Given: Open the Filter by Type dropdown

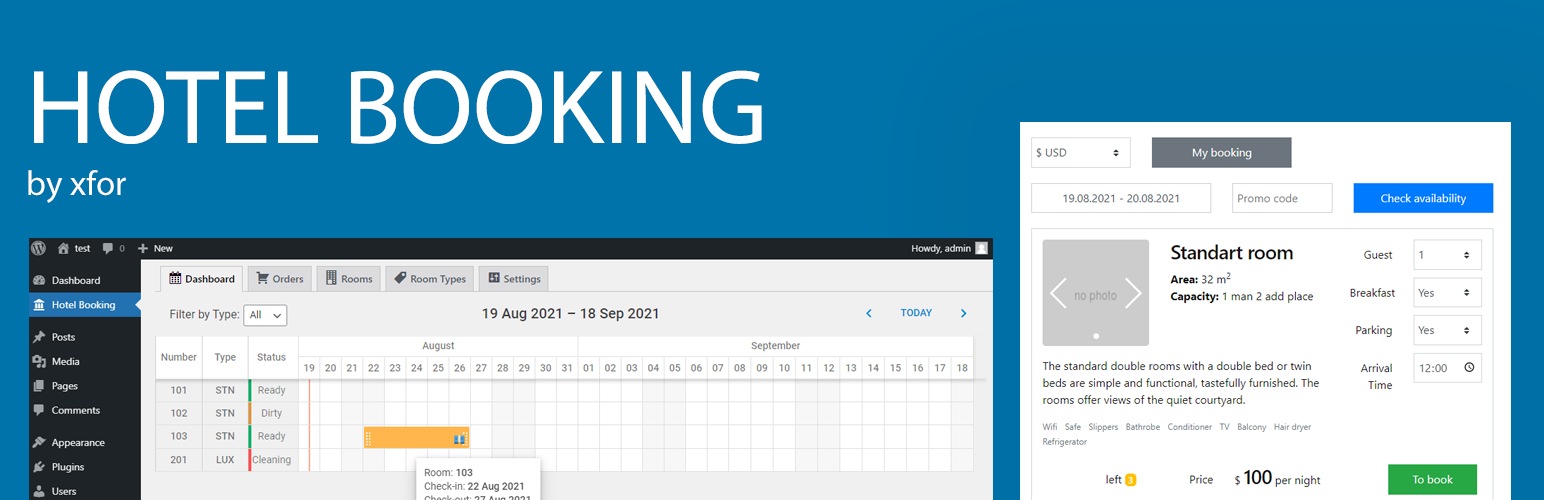Looking at the screenshot, I should [x=265, y=315].
